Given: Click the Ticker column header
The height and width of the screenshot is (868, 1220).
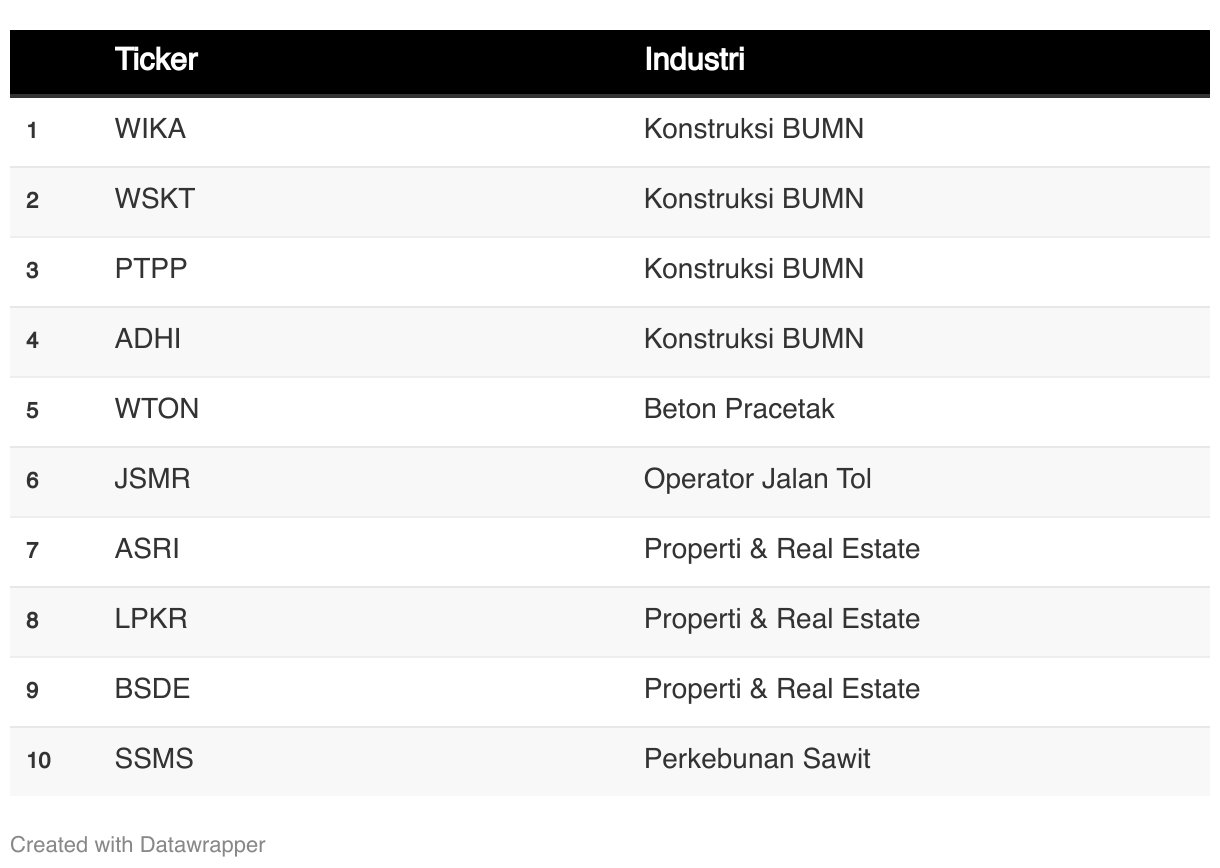Looking at the screenshot, I should [x=156, y=59].
